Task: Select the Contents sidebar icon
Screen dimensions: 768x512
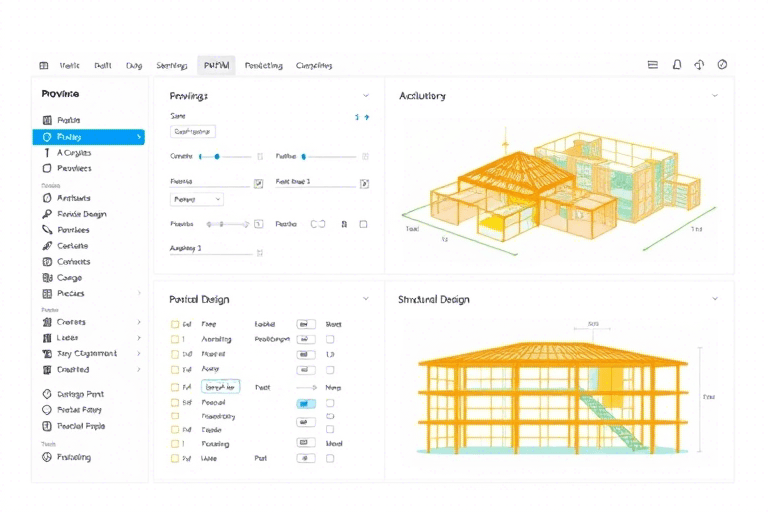Action: pyautogui.click(x=47, y=262)
